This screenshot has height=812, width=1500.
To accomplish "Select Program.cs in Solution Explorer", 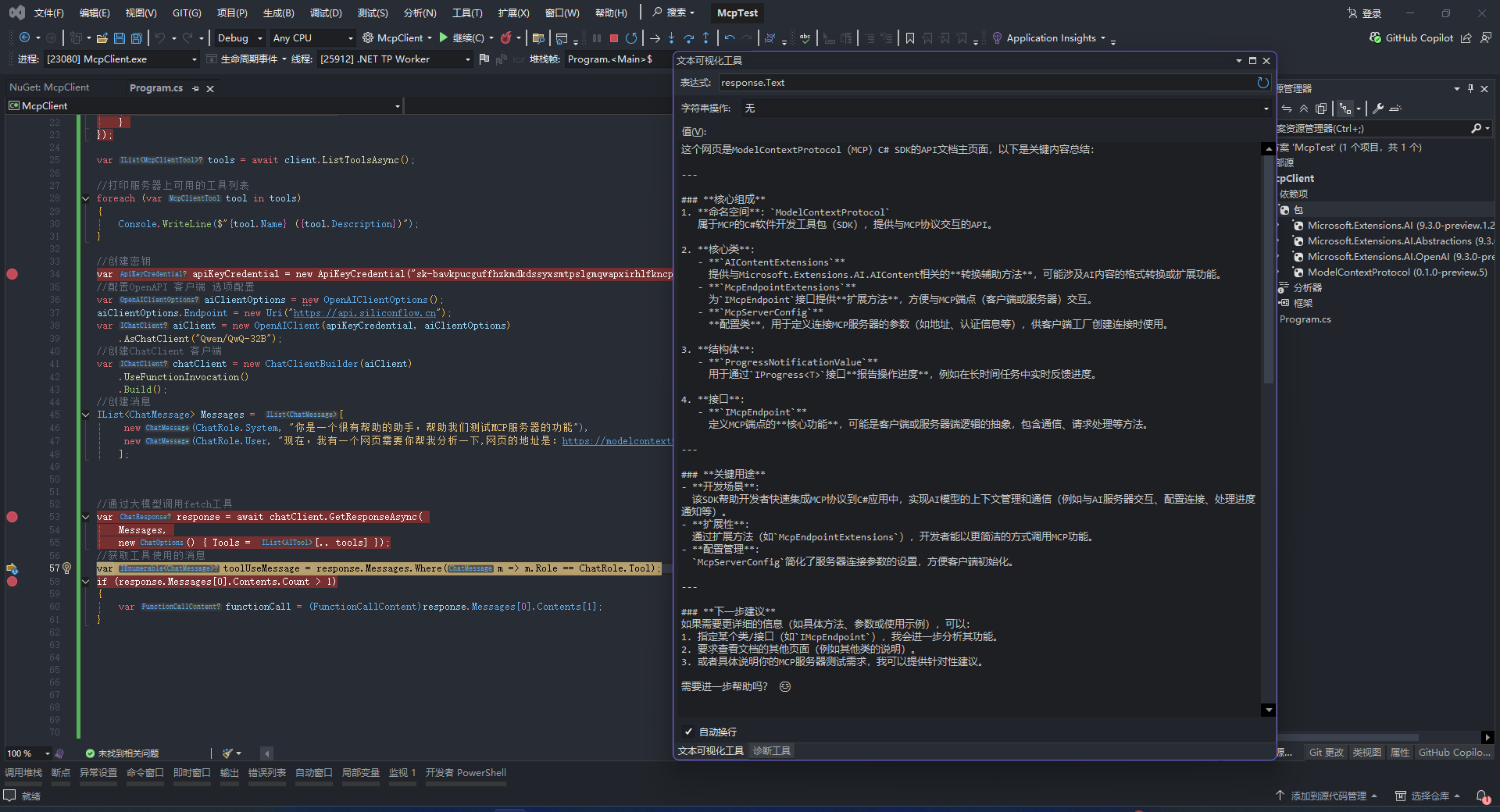I will tap(1305, 319).
